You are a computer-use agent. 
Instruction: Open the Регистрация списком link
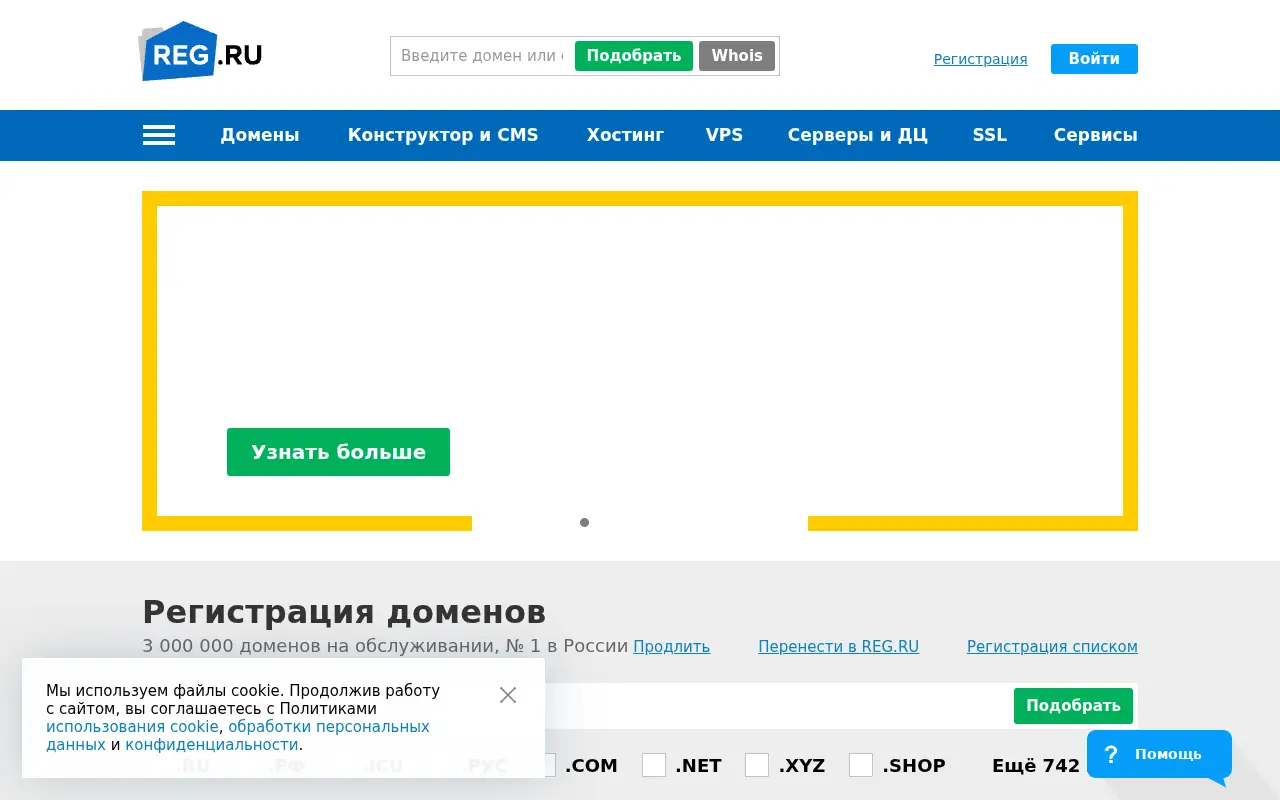tap(1052, 647)
